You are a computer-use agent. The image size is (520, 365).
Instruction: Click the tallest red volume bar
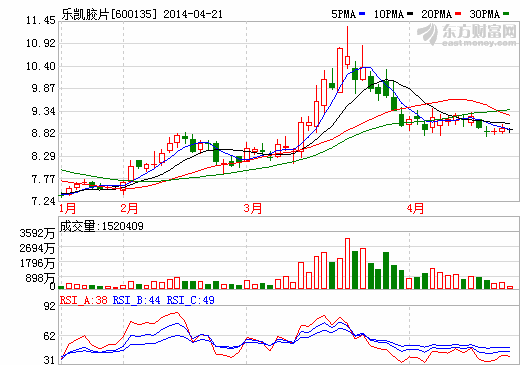(x=347, y=263)
